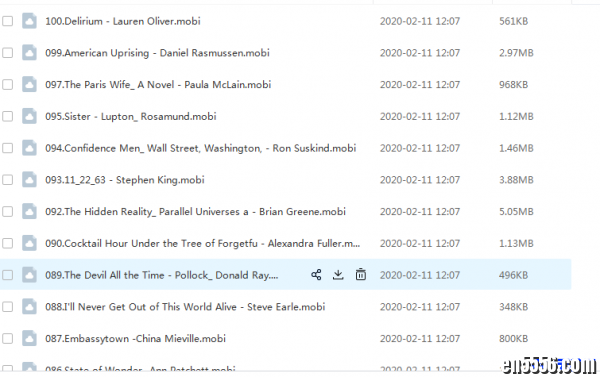Click the 1.12MB size value
This screenshot has height=377, width=600.
(x=516, y=116)
